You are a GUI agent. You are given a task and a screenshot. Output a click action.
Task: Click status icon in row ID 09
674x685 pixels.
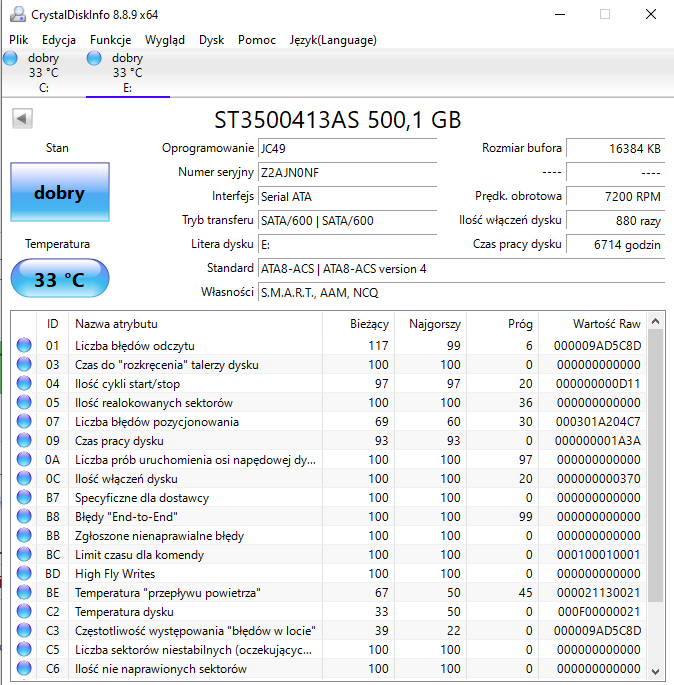tap(24, 440)
